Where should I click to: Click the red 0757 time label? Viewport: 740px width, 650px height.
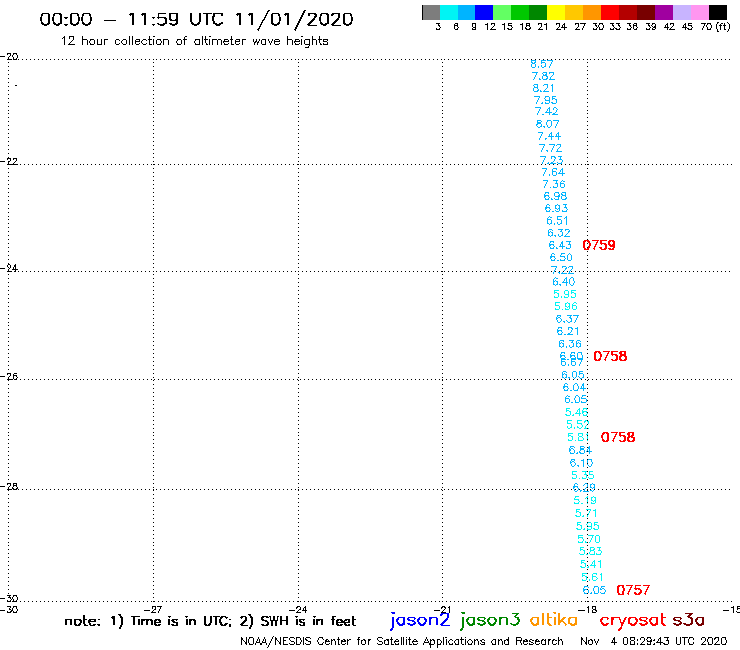pos(633,590)
